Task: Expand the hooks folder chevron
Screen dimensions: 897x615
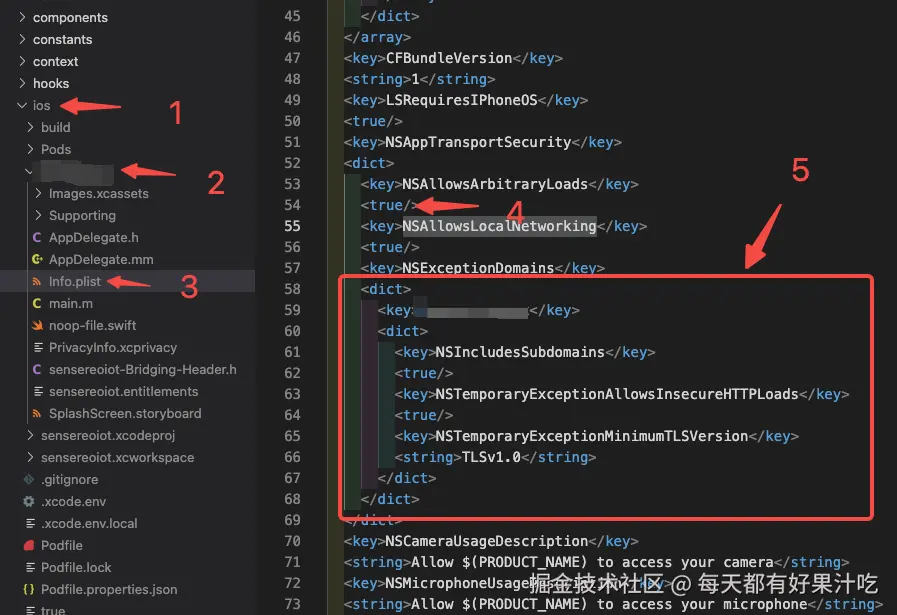Action: pos(22,83)
